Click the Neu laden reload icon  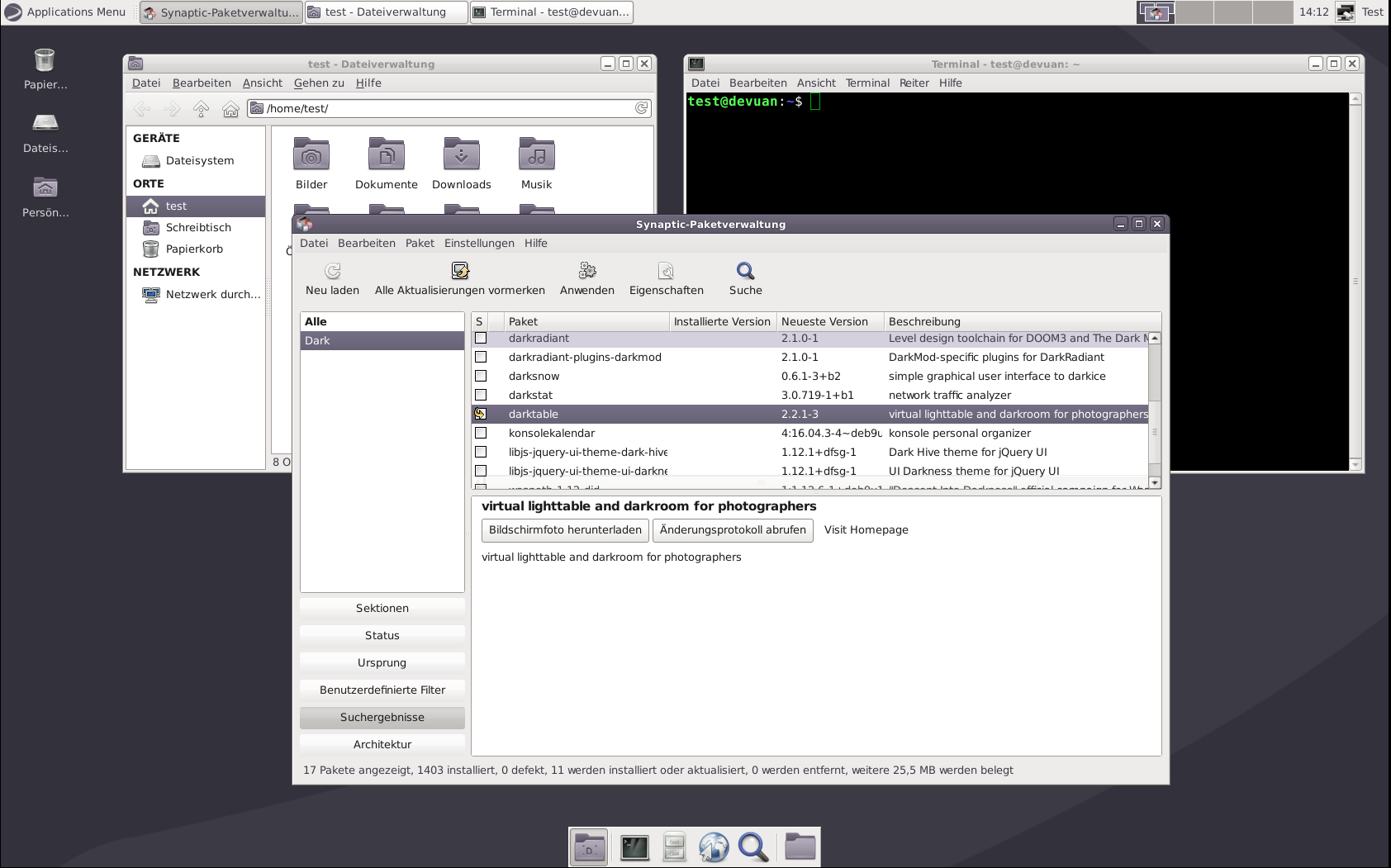[333, 271]
